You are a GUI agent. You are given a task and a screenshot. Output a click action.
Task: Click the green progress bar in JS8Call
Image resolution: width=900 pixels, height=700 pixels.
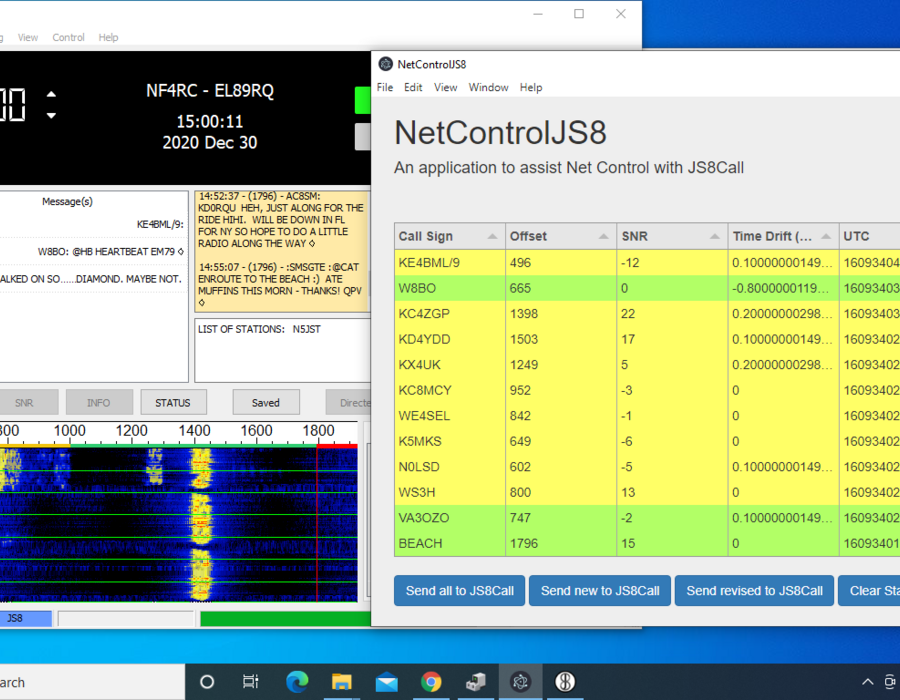285,619
